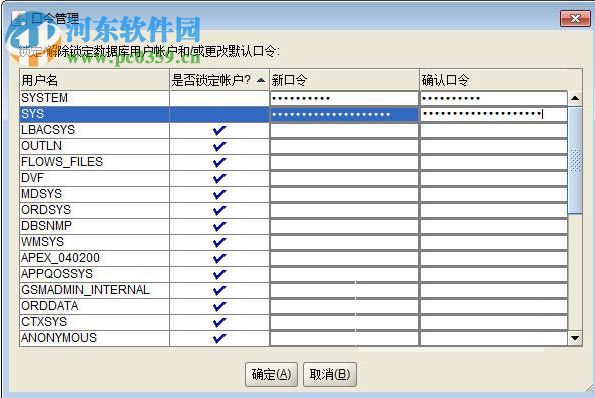
Task: Click the vertical scrollbar thumb
Action: [575, 160]
